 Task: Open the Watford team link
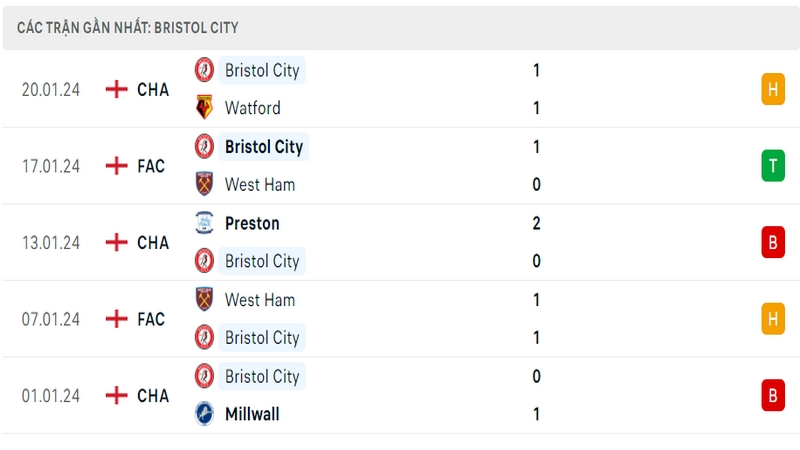(x=253, y=108)
